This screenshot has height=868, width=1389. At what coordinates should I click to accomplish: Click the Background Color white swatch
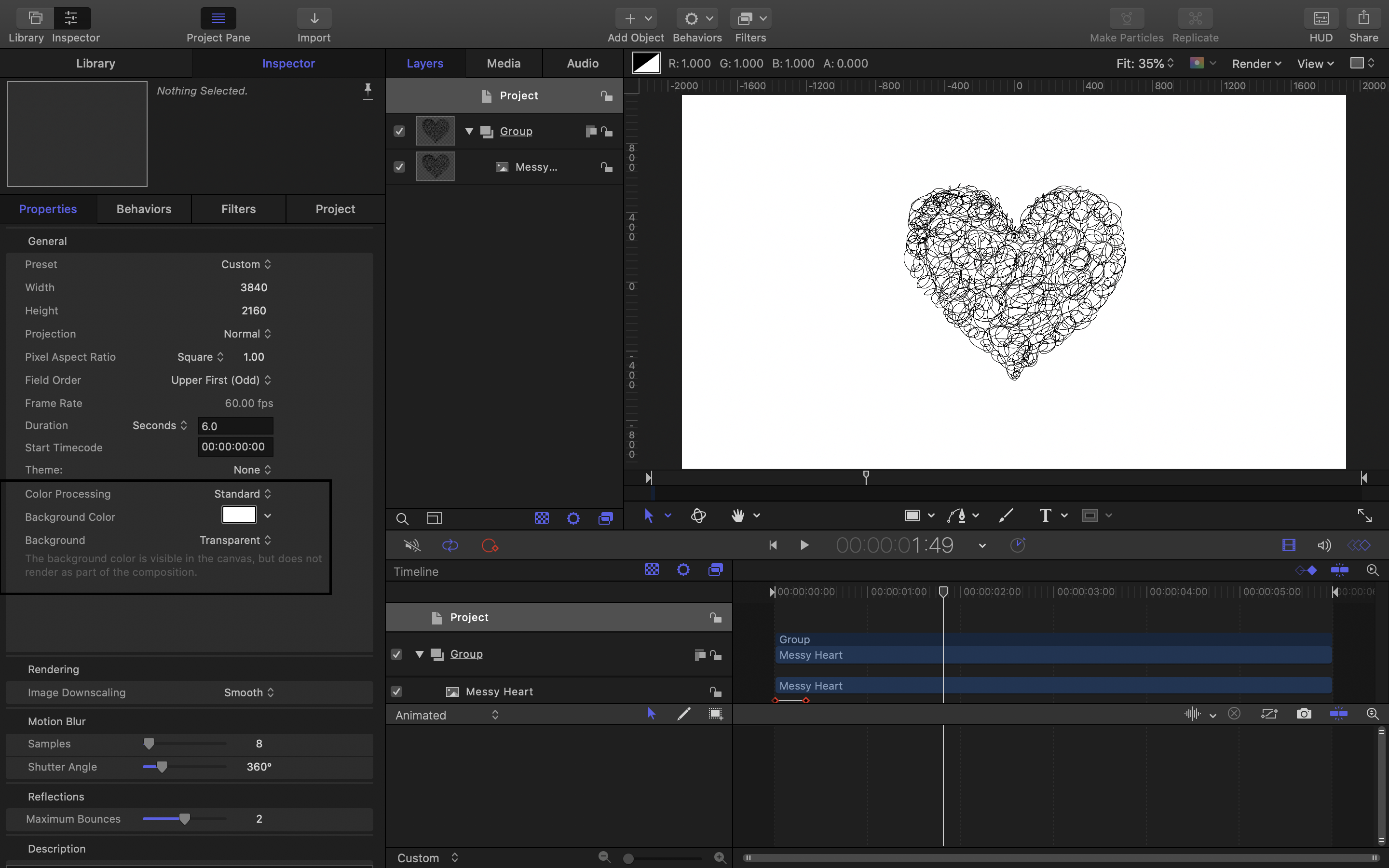click(239, 515)
